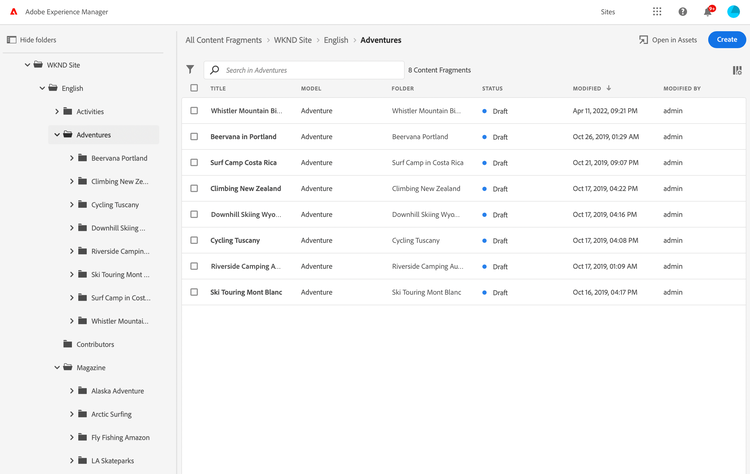Go to WKND Site breadcrumb
The image size is (750, 474).
294,40
